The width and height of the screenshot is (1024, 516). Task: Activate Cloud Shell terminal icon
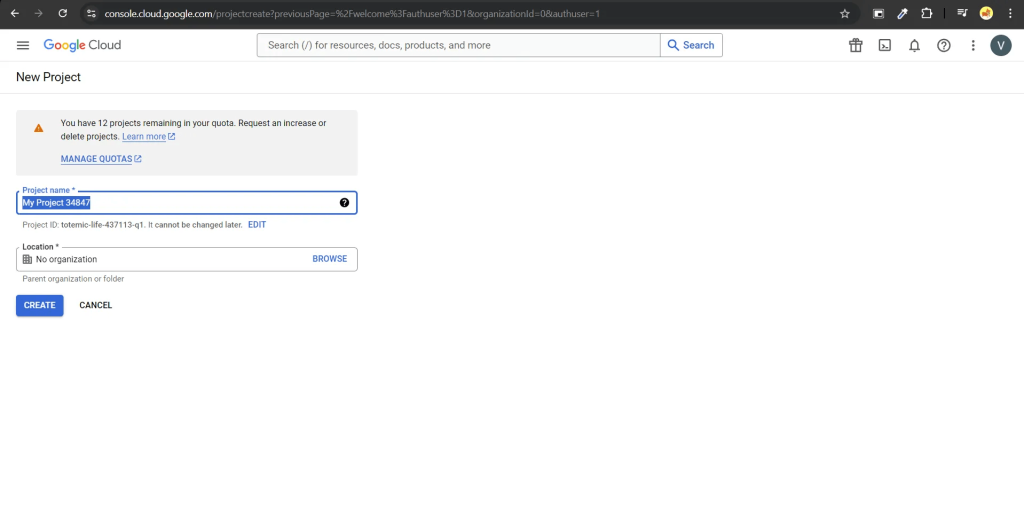884,45
